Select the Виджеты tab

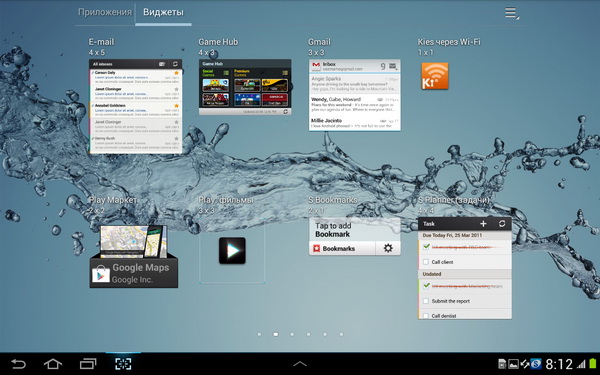tap(163, 12)
